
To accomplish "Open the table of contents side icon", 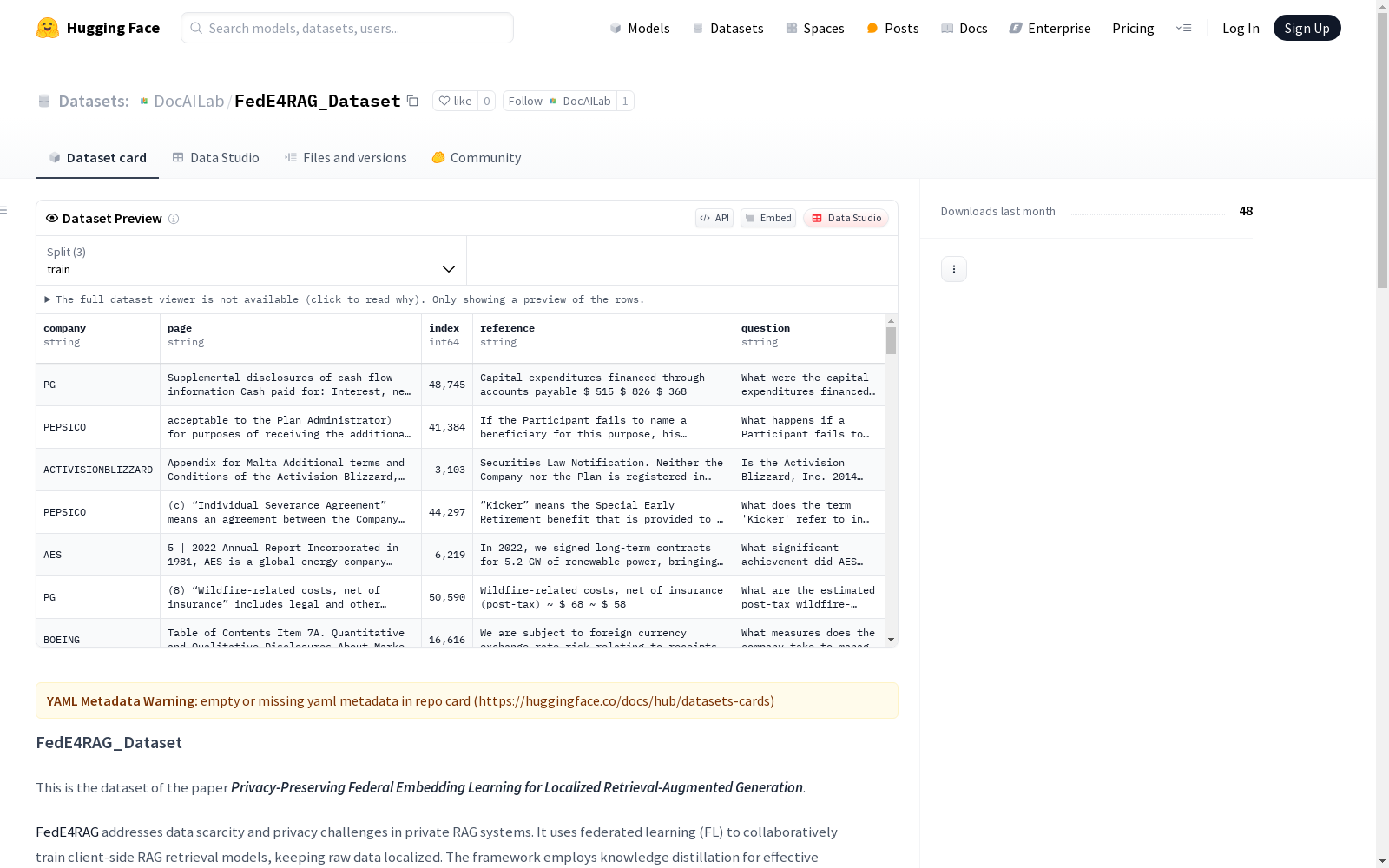I will [4, 210].
